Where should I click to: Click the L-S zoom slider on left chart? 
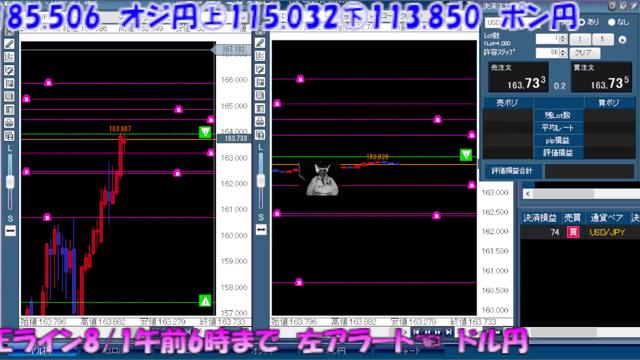tap(10, 182)
